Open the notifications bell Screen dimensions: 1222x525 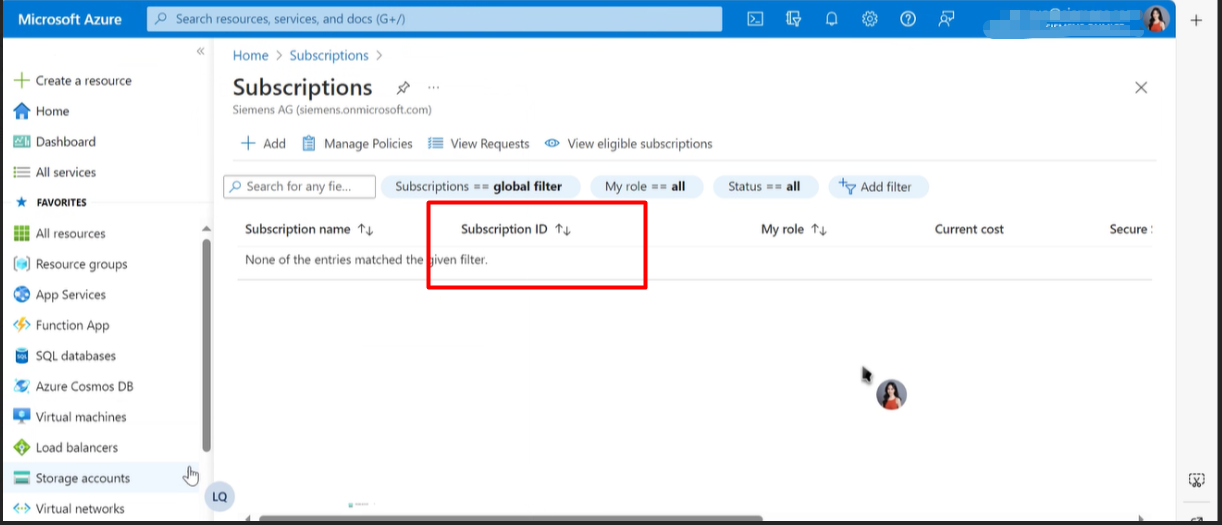(832, 19)
